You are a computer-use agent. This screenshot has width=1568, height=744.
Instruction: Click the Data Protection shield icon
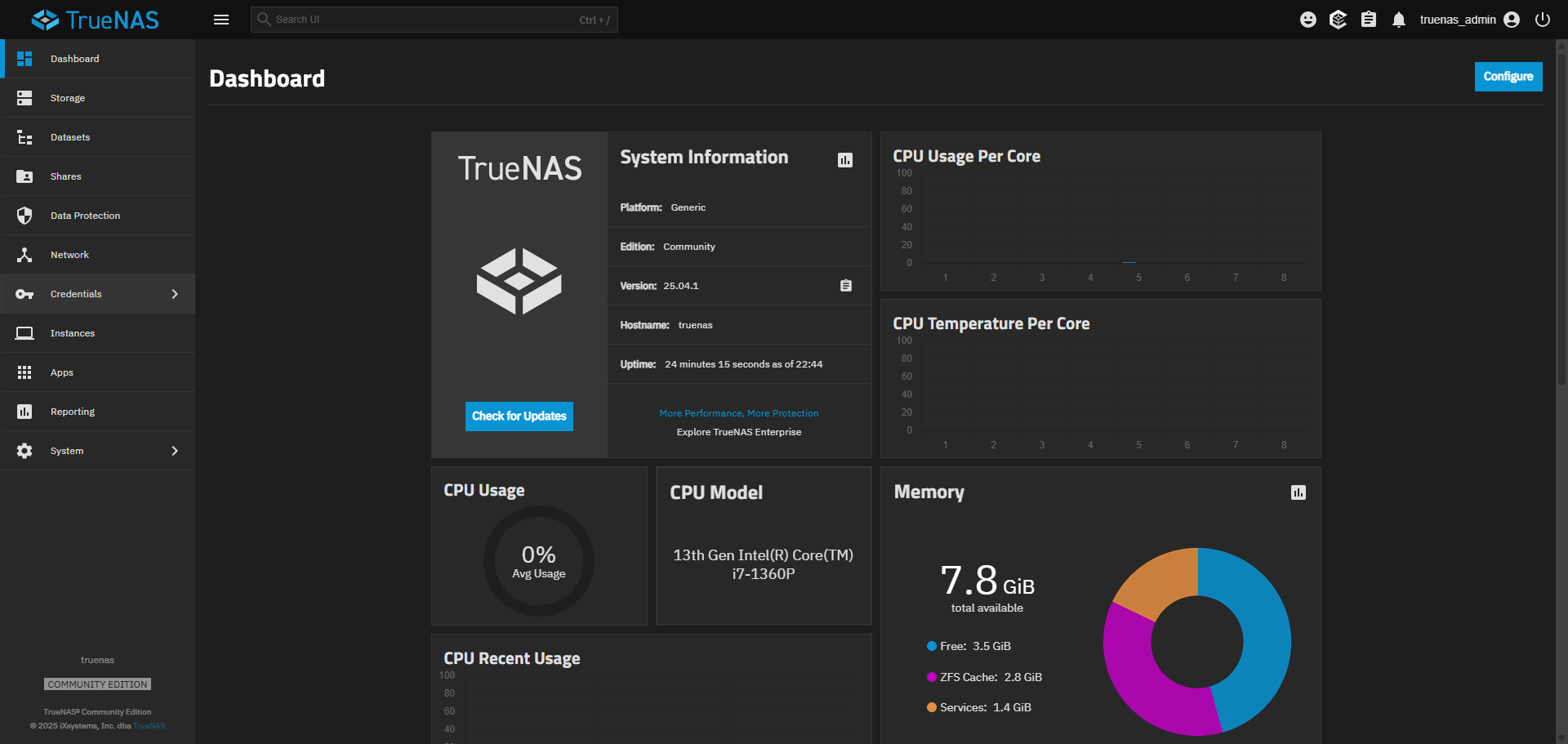point(24,216)
